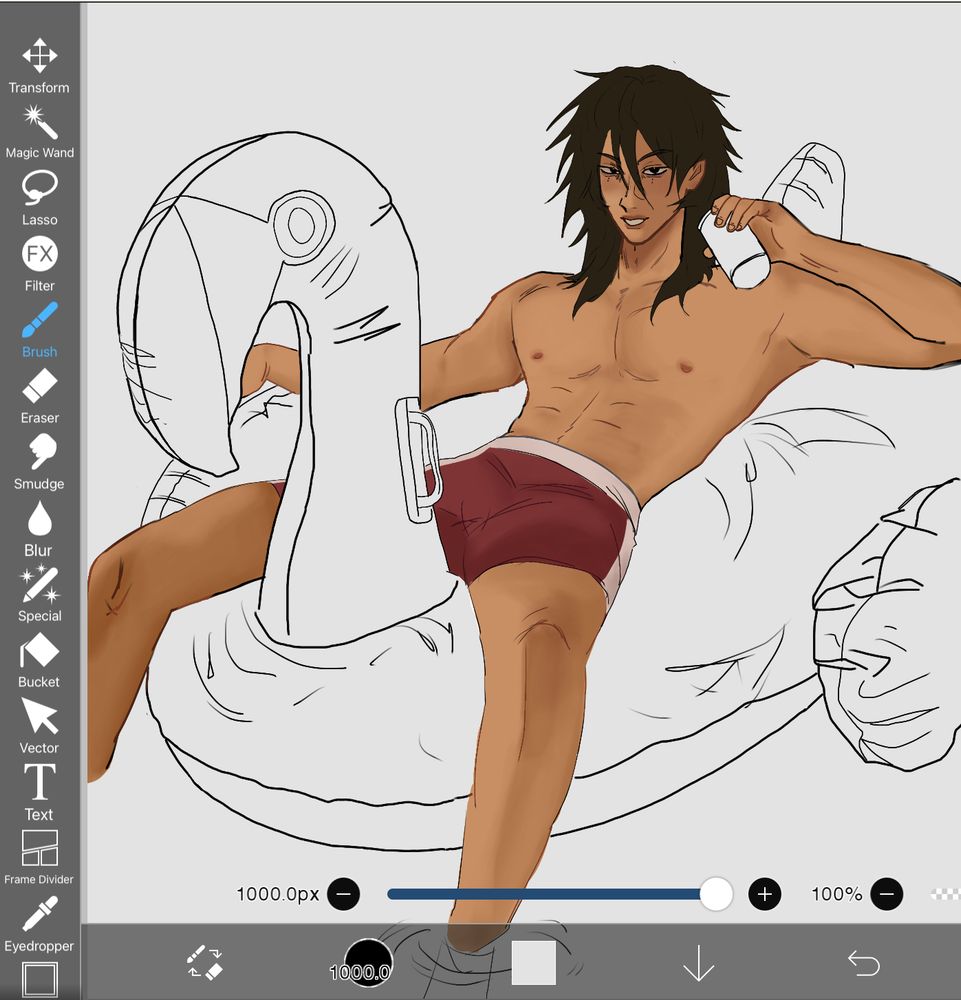Tap the down arrow in bottom bar
Image resolution: width=961 pixels, height=1000 pixels.
click(698, 962)
